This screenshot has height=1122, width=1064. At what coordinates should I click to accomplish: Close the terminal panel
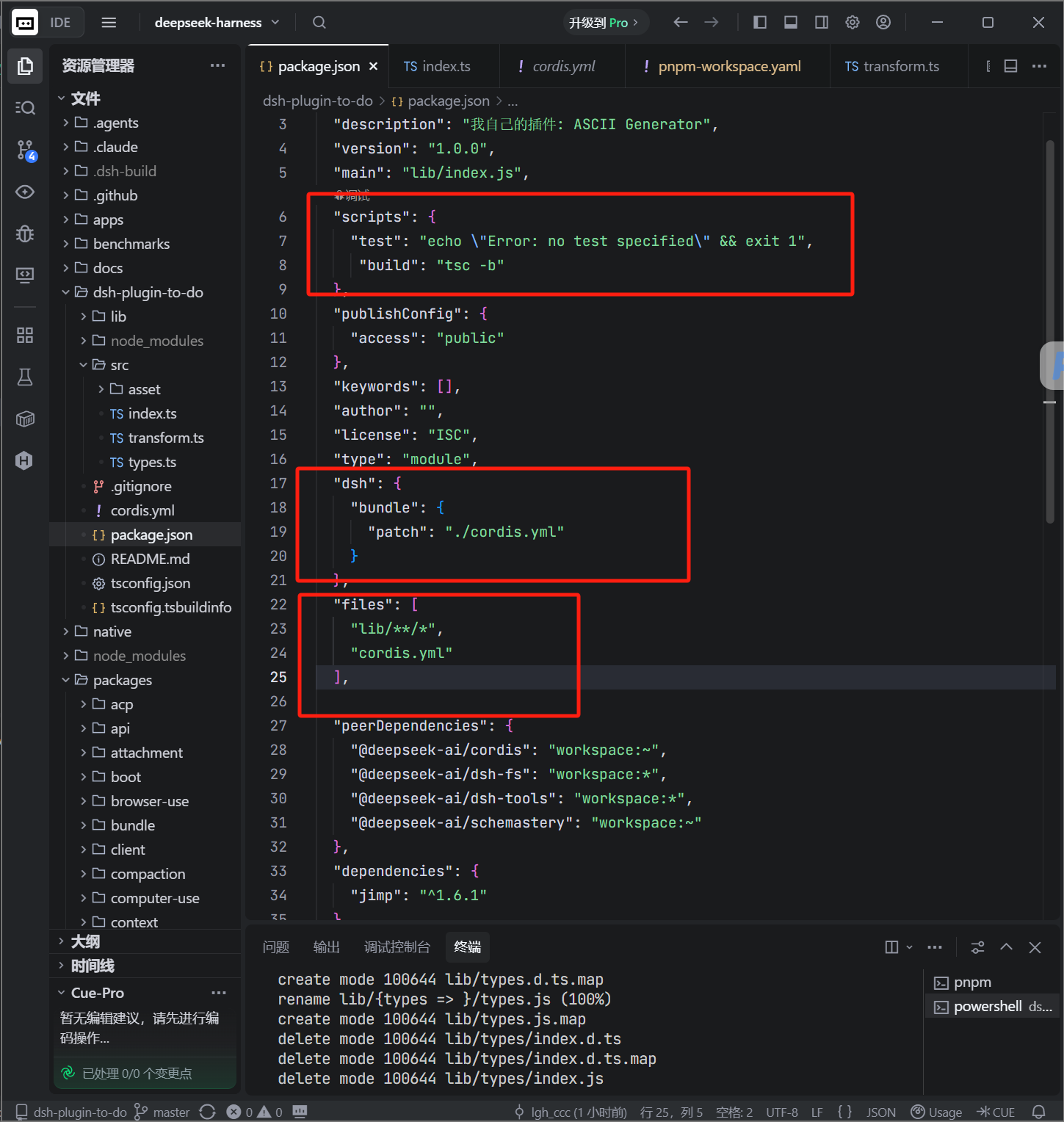(x=1035, y=947)
